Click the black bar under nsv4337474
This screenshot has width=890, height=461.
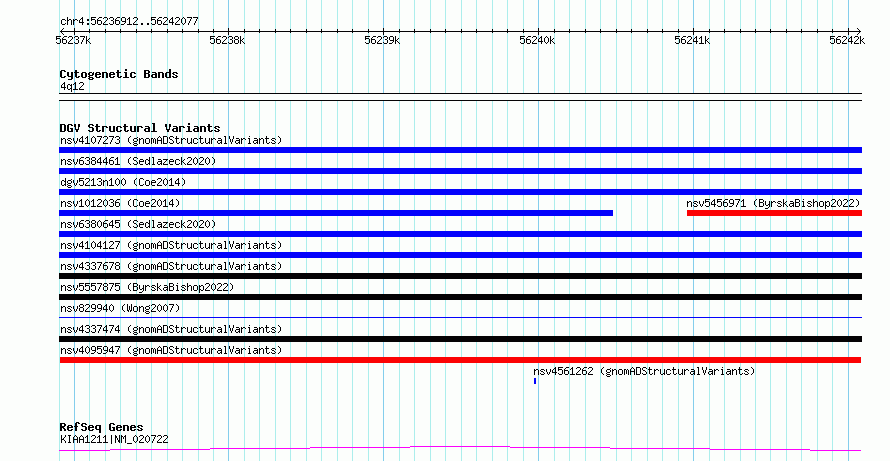[460, 339]
